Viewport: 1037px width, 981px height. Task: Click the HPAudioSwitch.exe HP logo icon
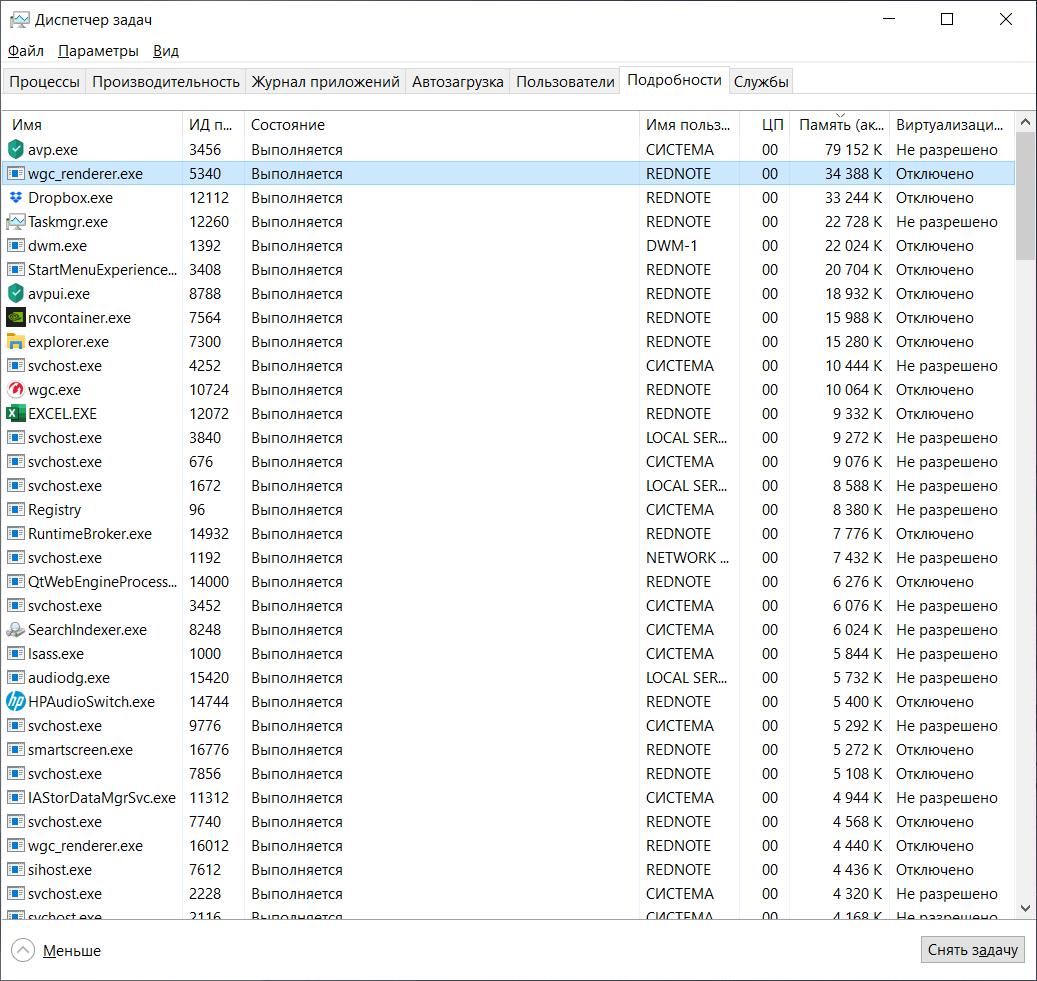[16, 702]
